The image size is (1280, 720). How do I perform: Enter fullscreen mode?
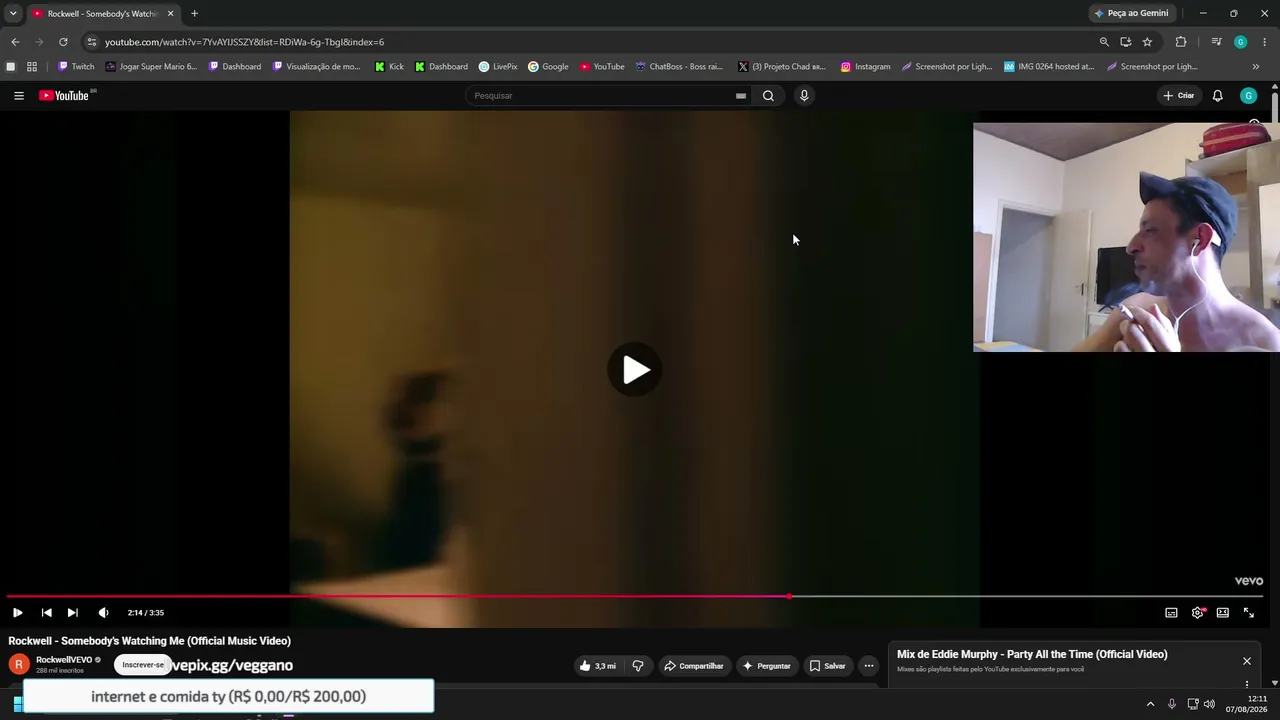coord(1249,612)
